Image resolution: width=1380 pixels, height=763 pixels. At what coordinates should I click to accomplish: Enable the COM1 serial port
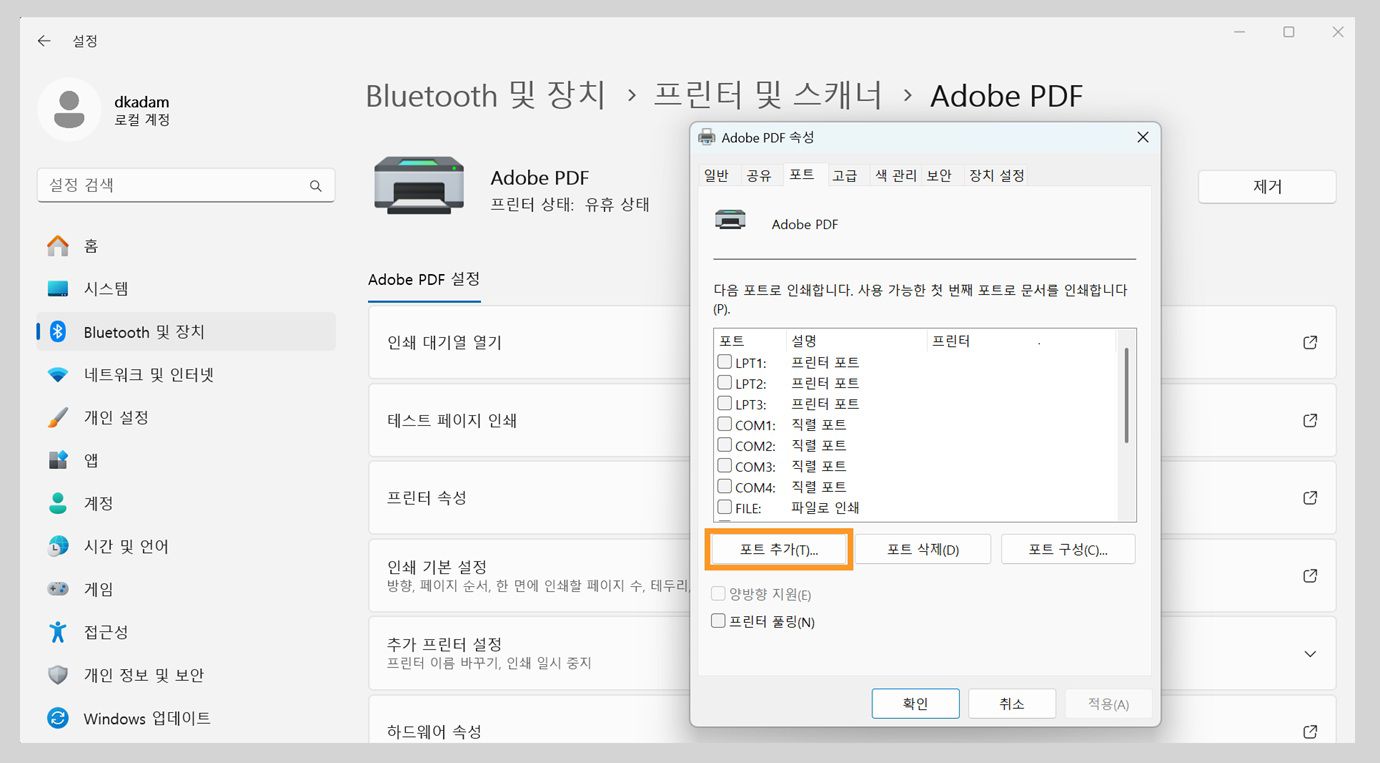click(722, 424)
